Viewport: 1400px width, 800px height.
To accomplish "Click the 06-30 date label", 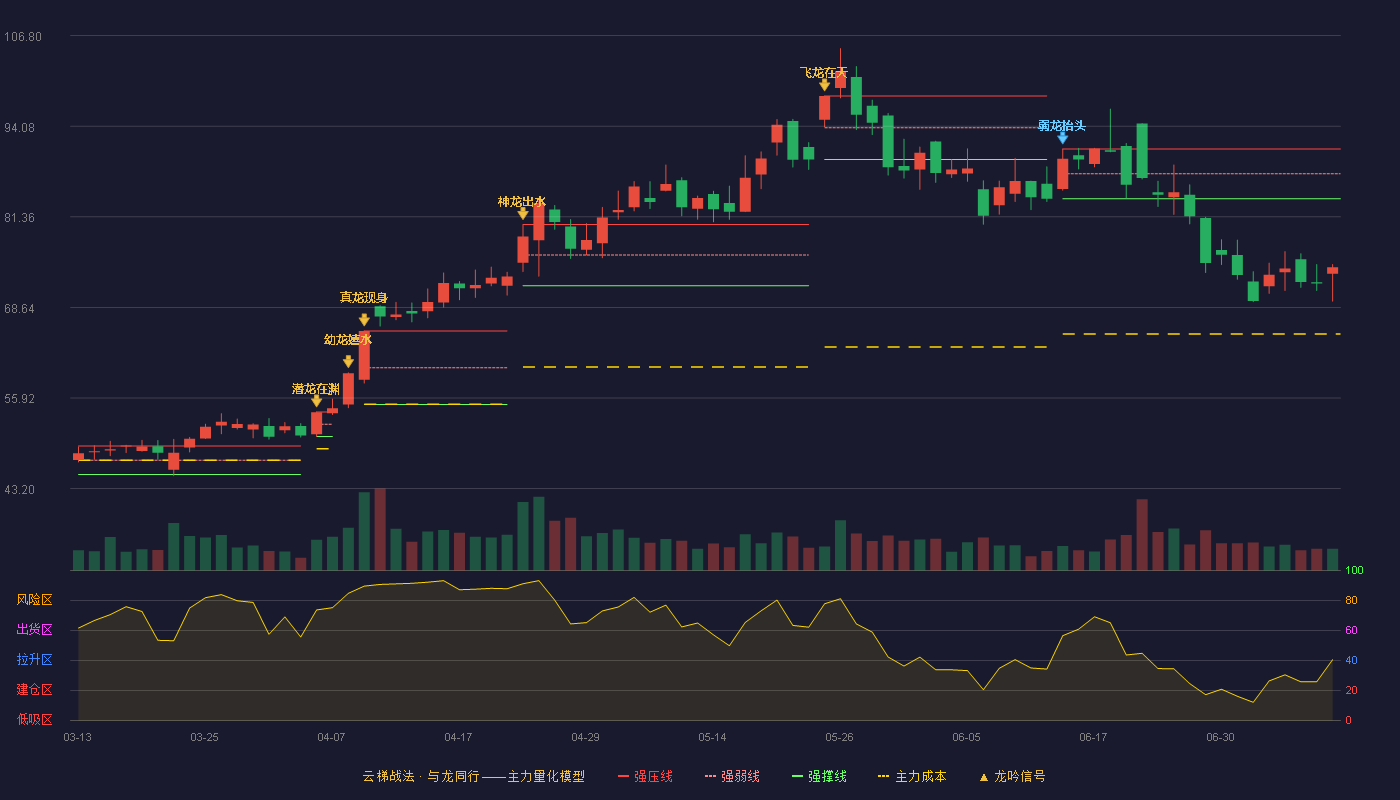I will (1221, 737).
